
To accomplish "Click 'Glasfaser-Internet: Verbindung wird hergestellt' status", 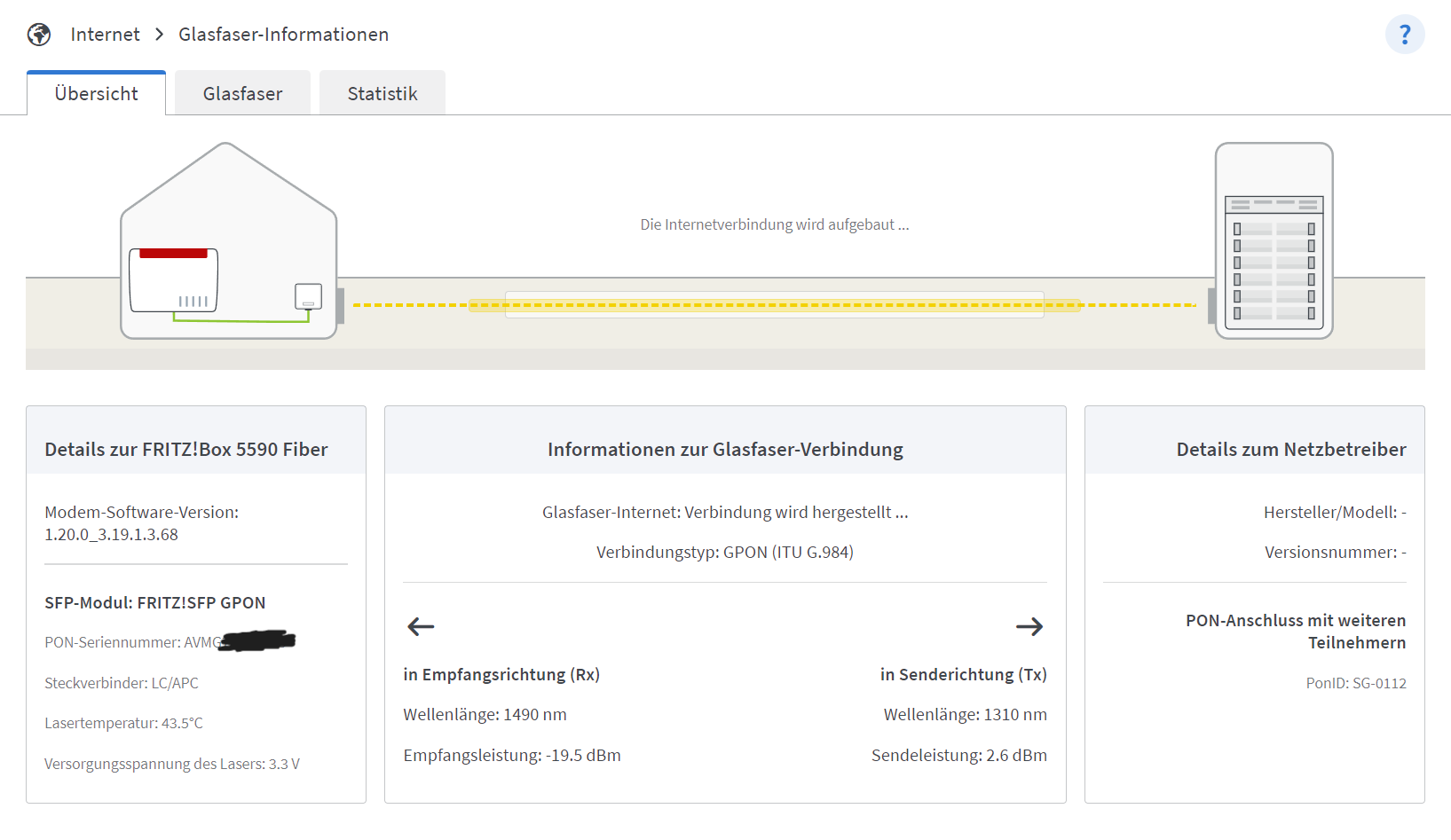I will click(725, 513).
